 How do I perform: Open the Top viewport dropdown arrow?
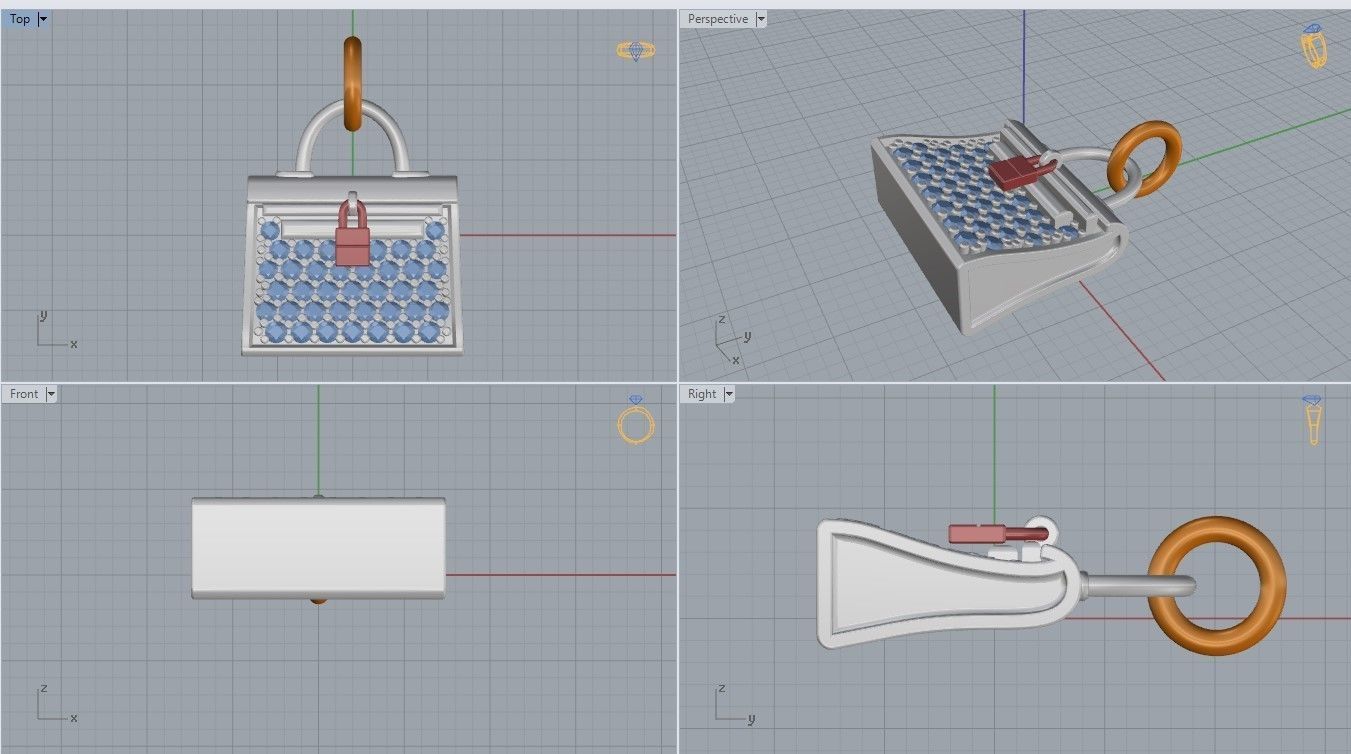(42, 19)
